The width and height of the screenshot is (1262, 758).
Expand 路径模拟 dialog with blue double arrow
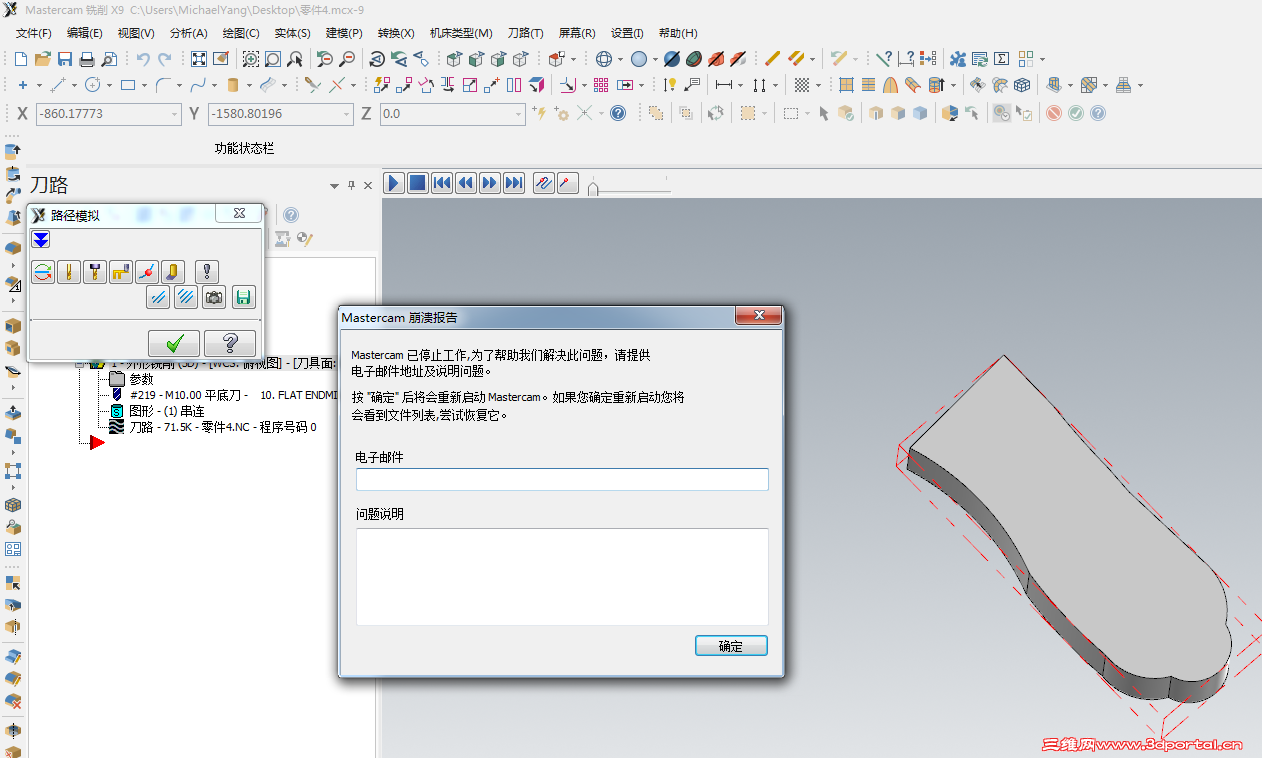pyautogui.click(x=40, y=239)
